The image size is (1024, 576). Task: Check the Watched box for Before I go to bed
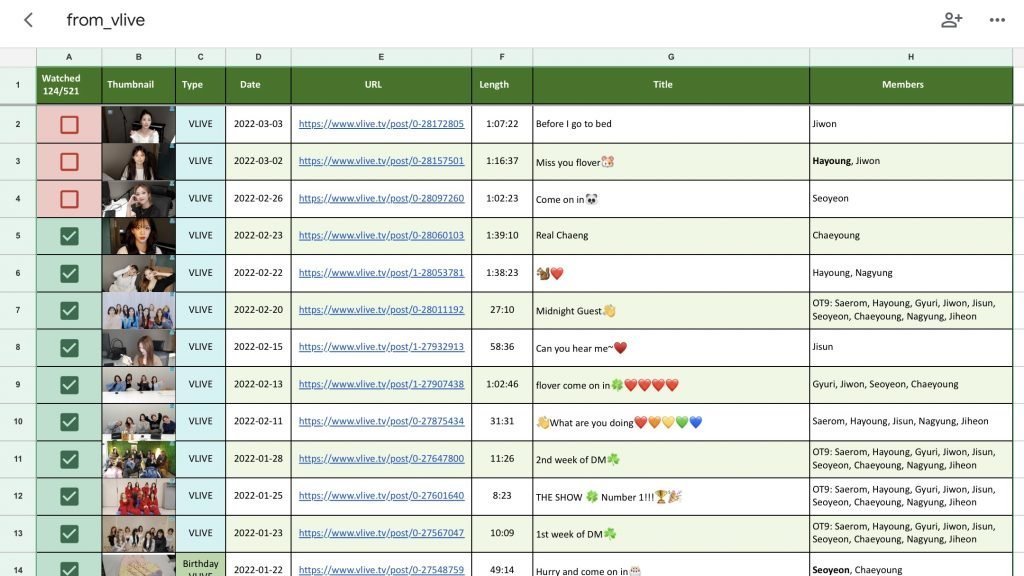click(69, 124)
